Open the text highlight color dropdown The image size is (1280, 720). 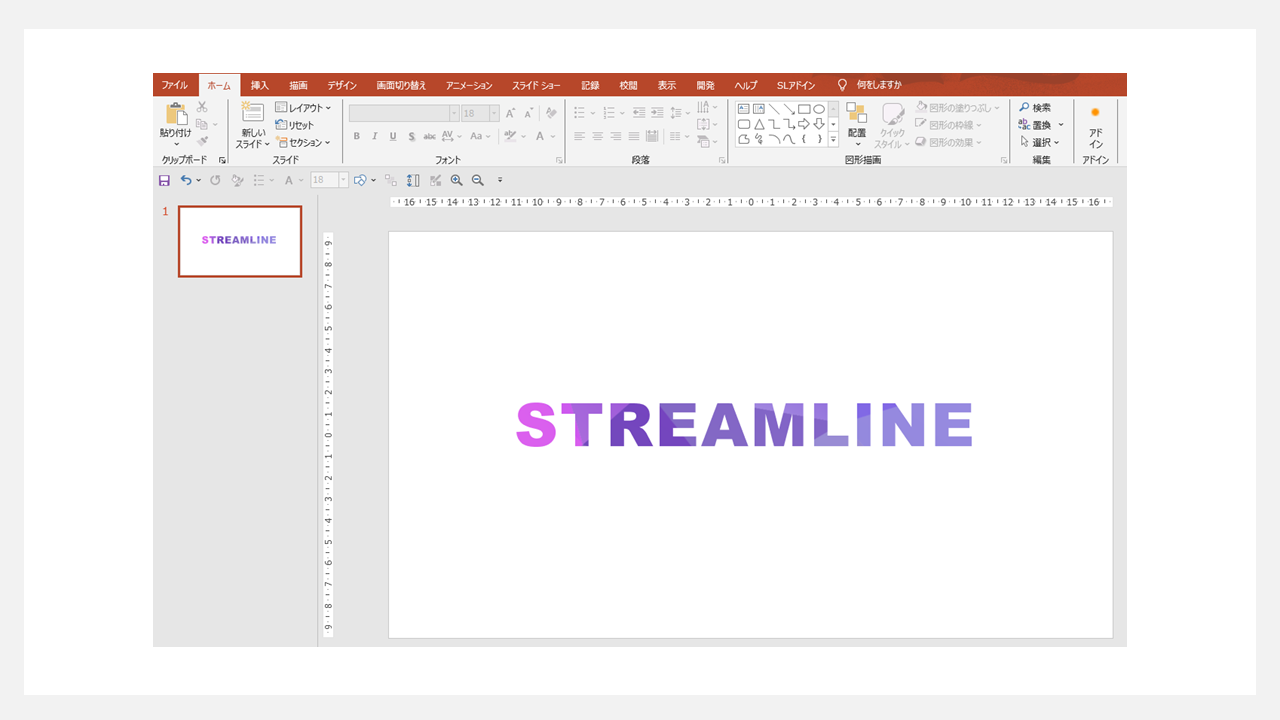[x=523, y=136]
